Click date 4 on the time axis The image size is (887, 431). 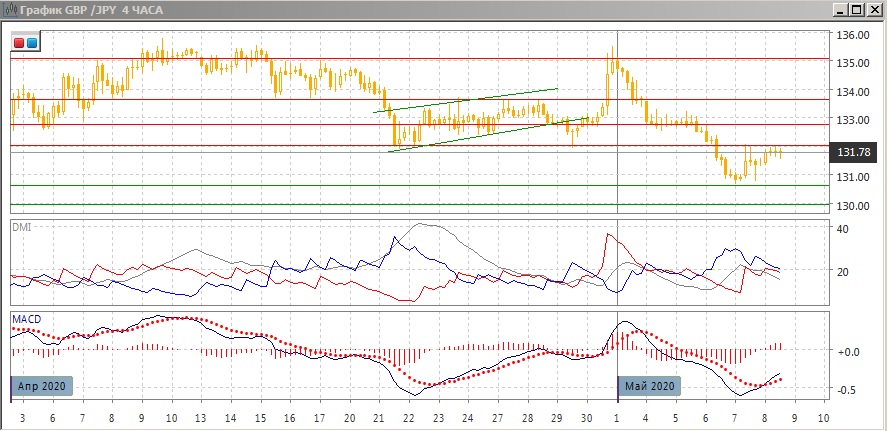[646, 418]
